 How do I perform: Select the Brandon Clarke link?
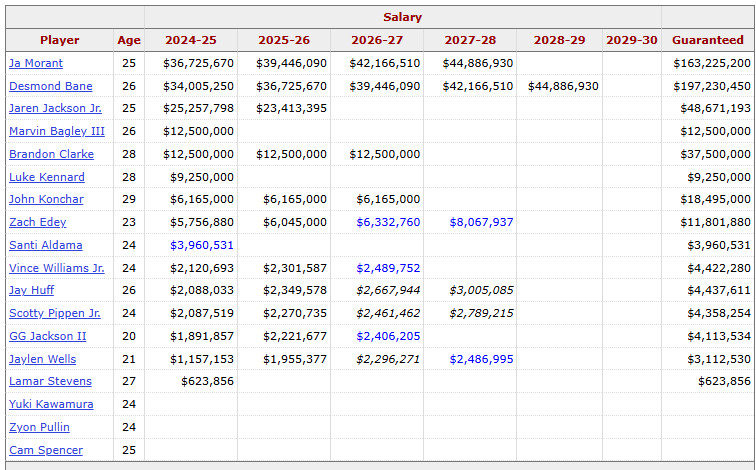coord(51,154)
